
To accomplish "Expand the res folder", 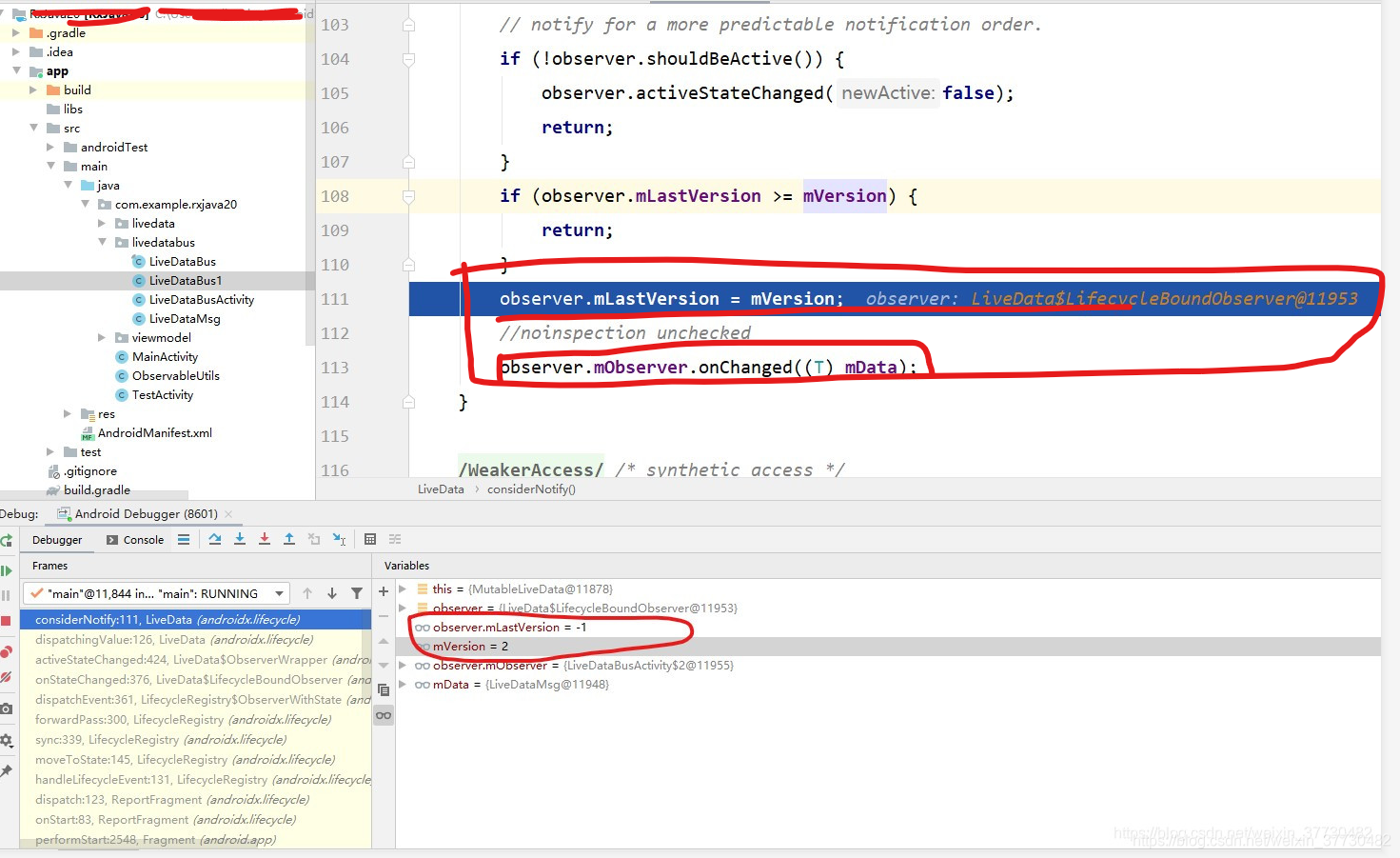I will [68, 413].
